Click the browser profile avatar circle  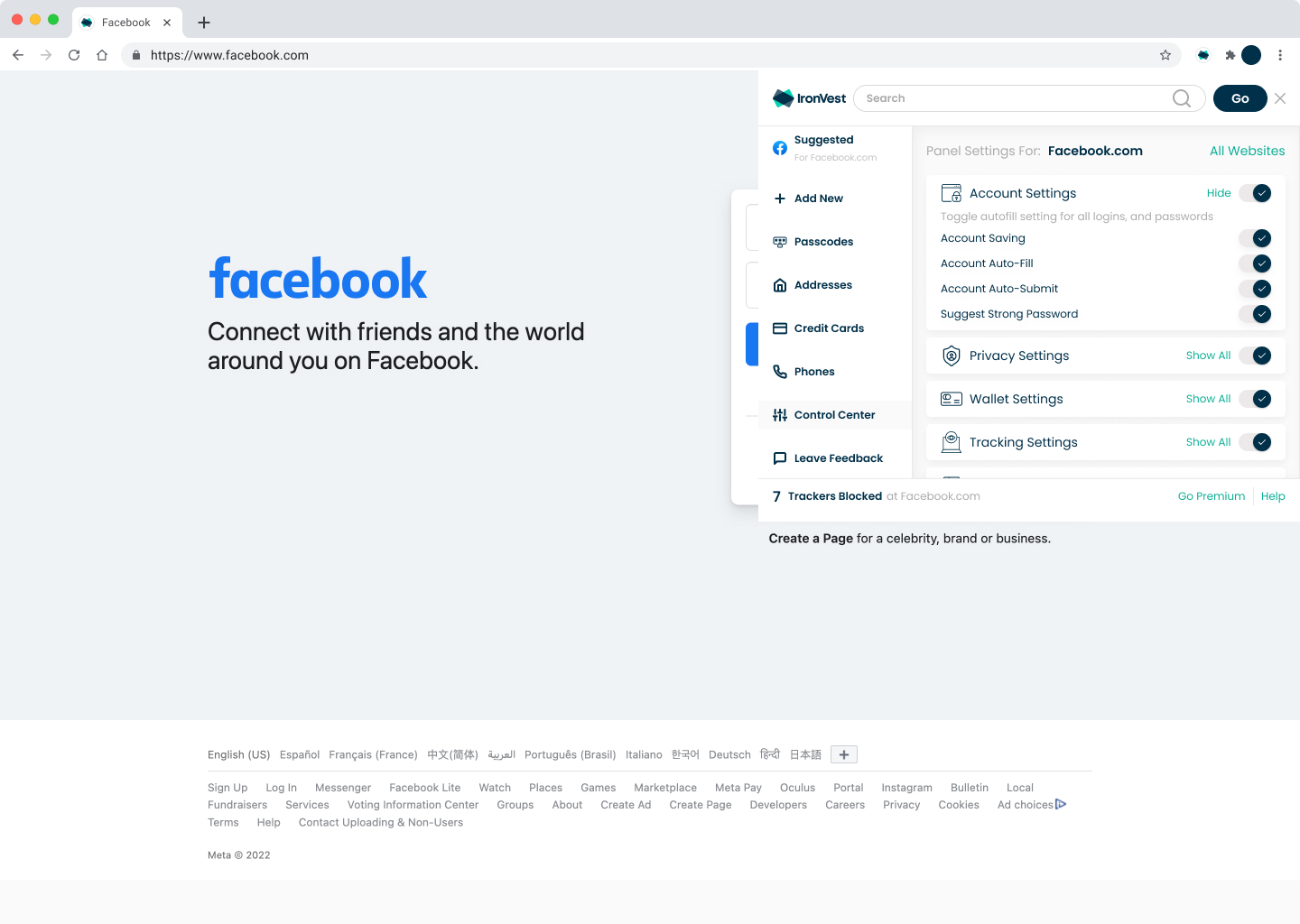tap(1251, 55)
